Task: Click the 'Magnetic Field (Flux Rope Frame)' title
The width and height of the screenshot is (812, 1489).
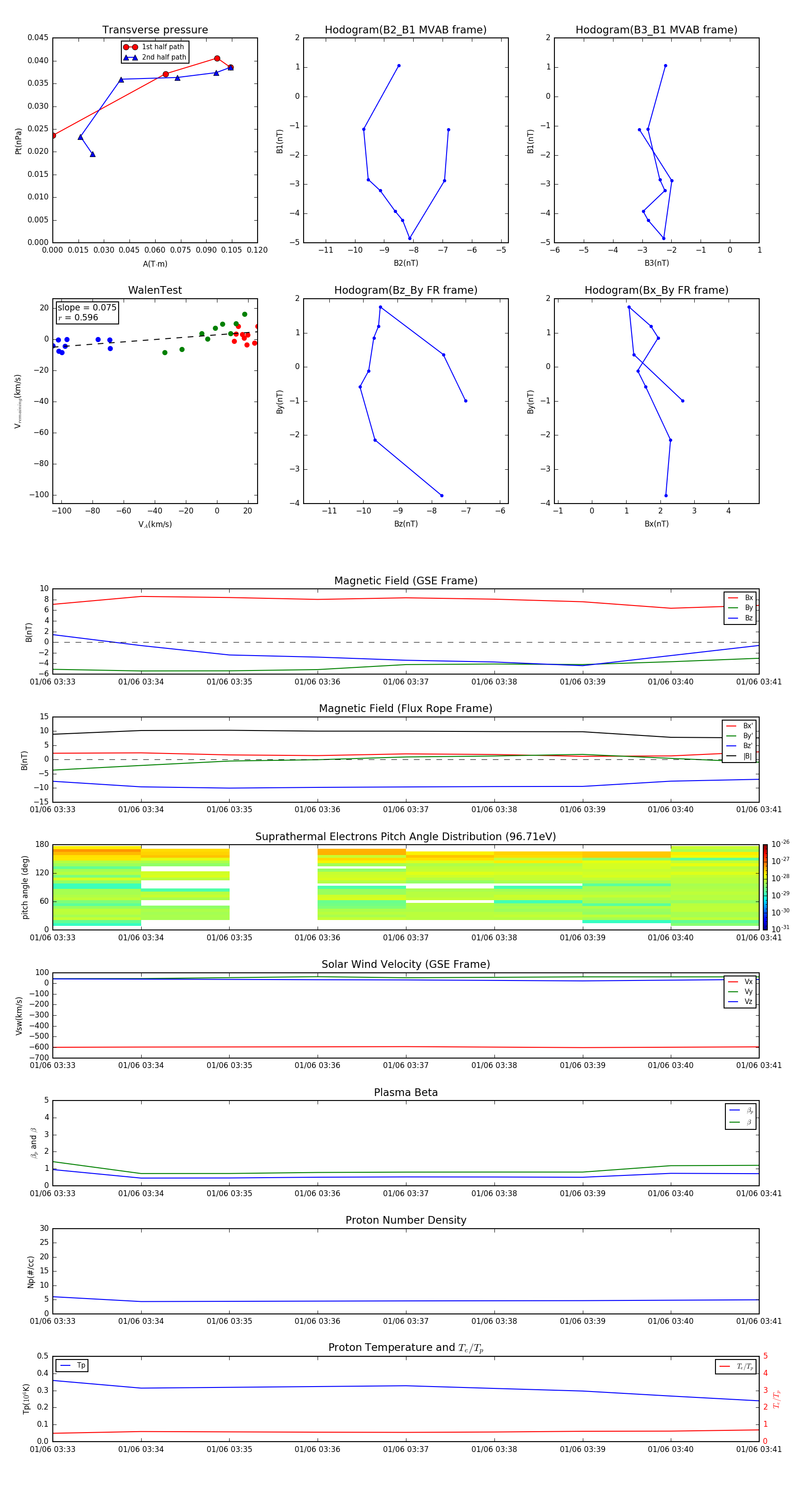Action: (406, 709)
